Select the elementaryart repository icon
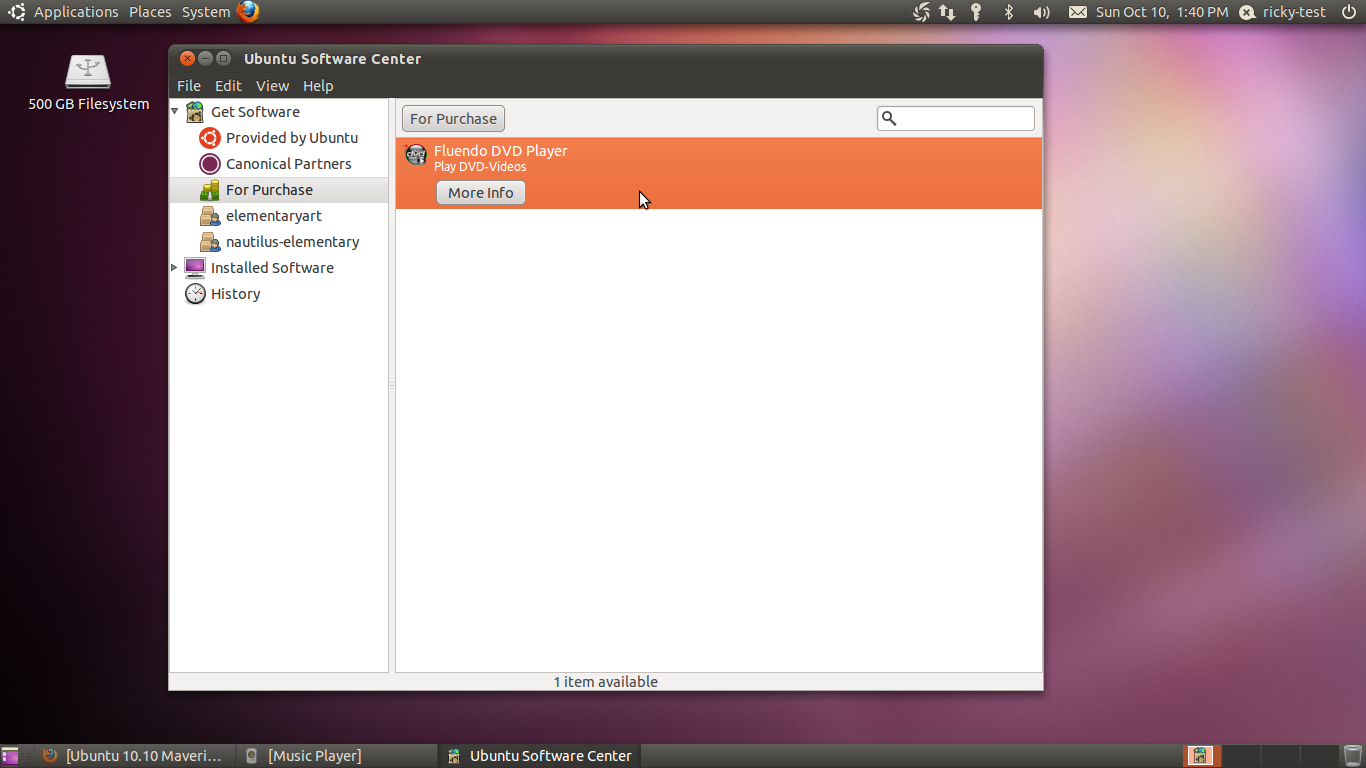 tap(209, 216)
